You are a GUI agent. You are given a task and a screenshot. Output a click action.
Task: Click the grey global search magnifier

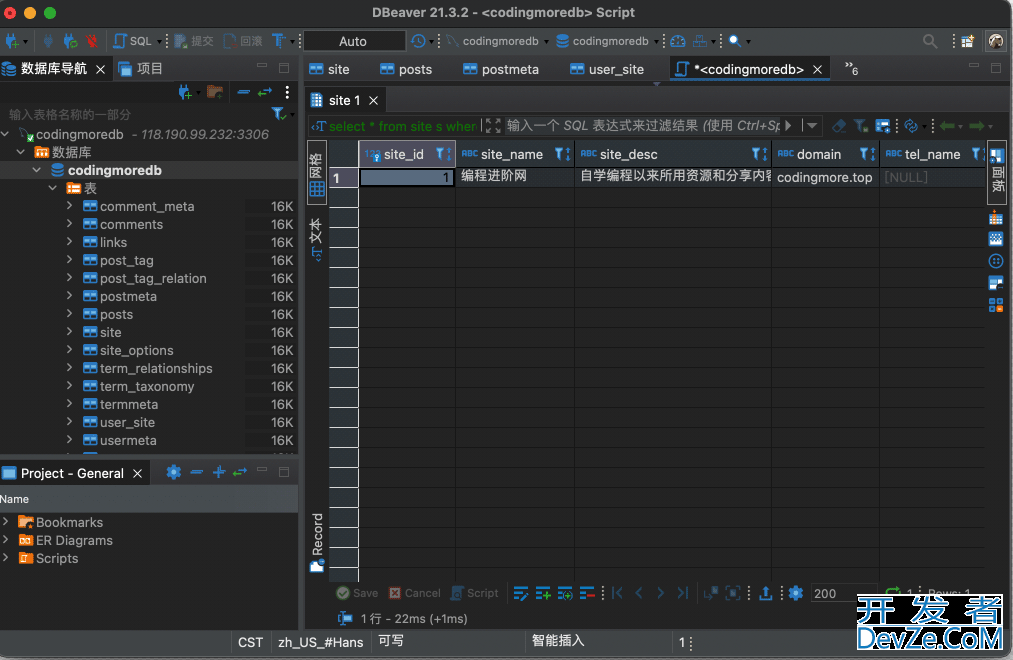point(930,41)
